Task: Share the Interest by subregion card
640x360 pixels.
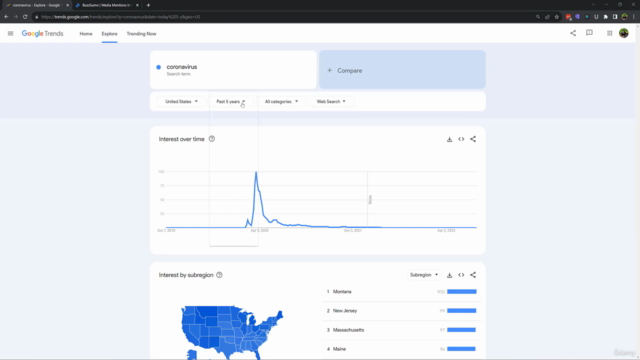Action: 473,275
